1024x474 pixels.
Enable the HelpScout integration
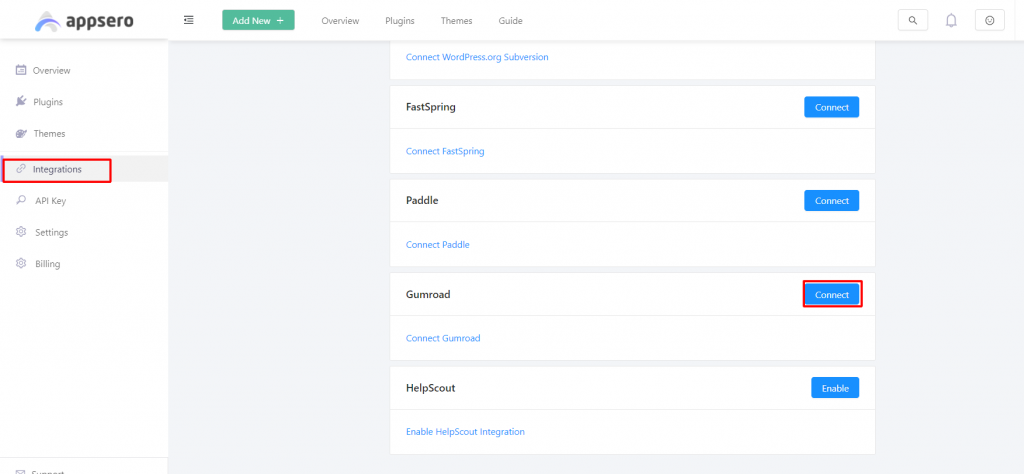click(835, 388)
